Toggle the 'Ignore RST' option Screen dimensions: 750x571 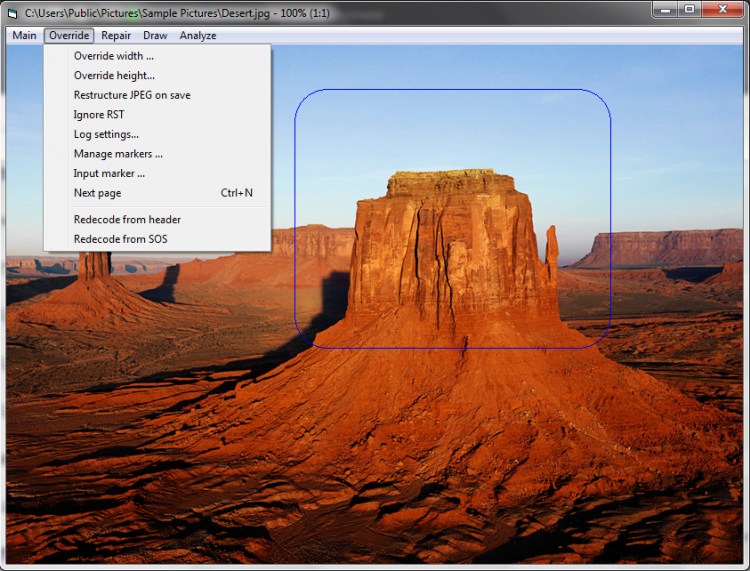pos(99,115)
